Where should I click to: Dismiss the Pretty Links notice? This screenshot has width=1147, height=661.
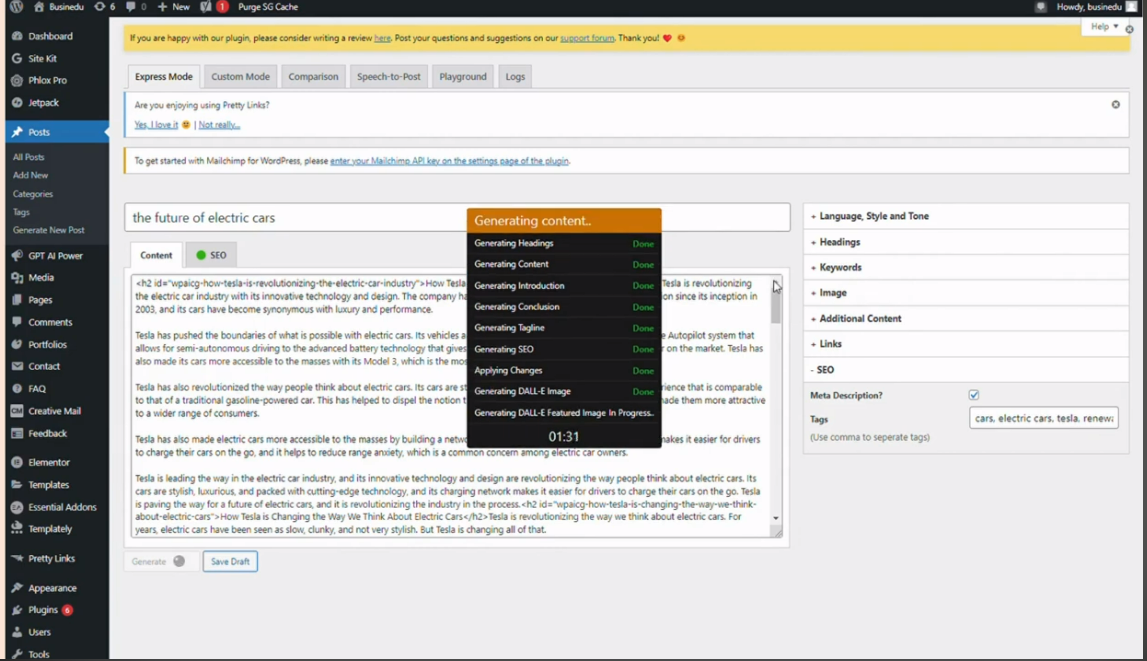[x=1116, y=105]
